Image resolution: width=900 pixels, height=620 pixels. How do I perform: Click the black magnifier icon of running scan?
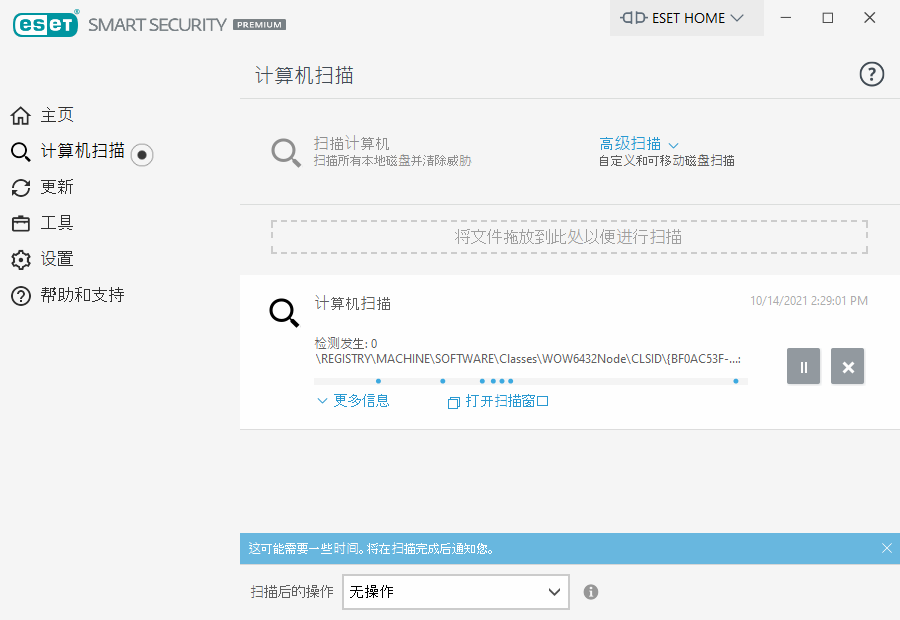284,312
